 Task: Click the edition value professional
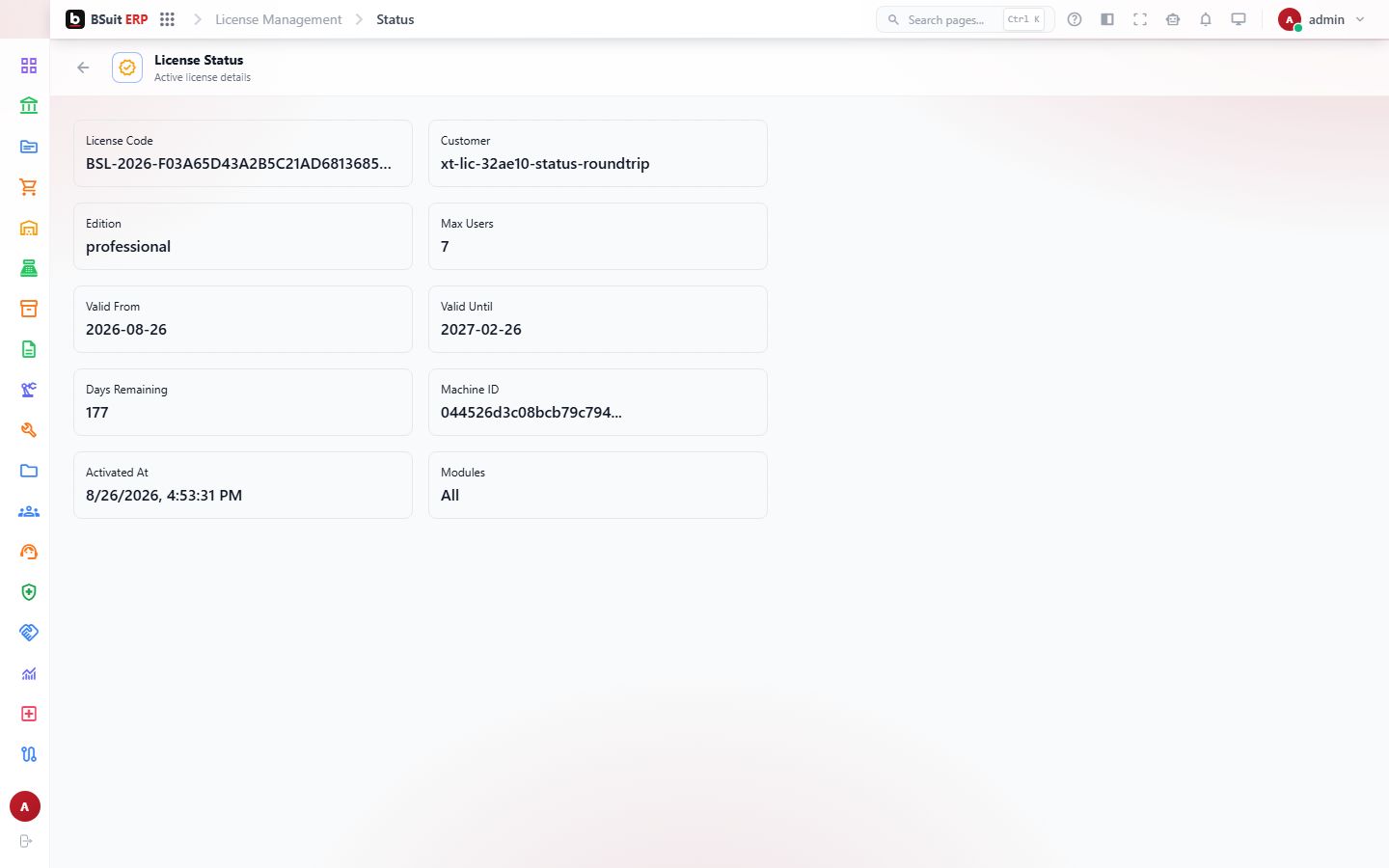(128, 247)
